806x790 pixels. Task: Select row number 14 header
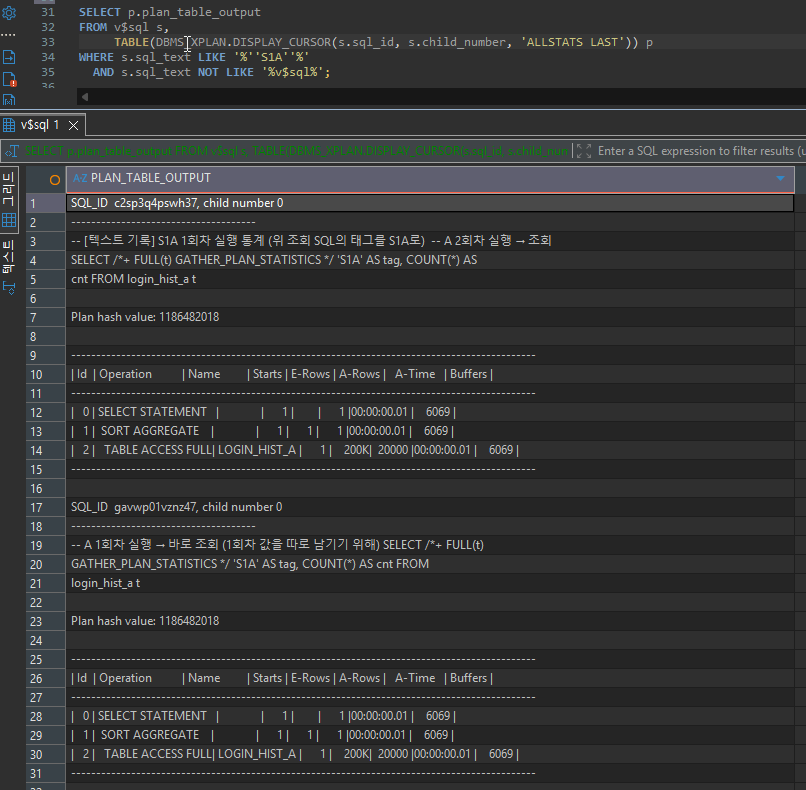[45, 451]
